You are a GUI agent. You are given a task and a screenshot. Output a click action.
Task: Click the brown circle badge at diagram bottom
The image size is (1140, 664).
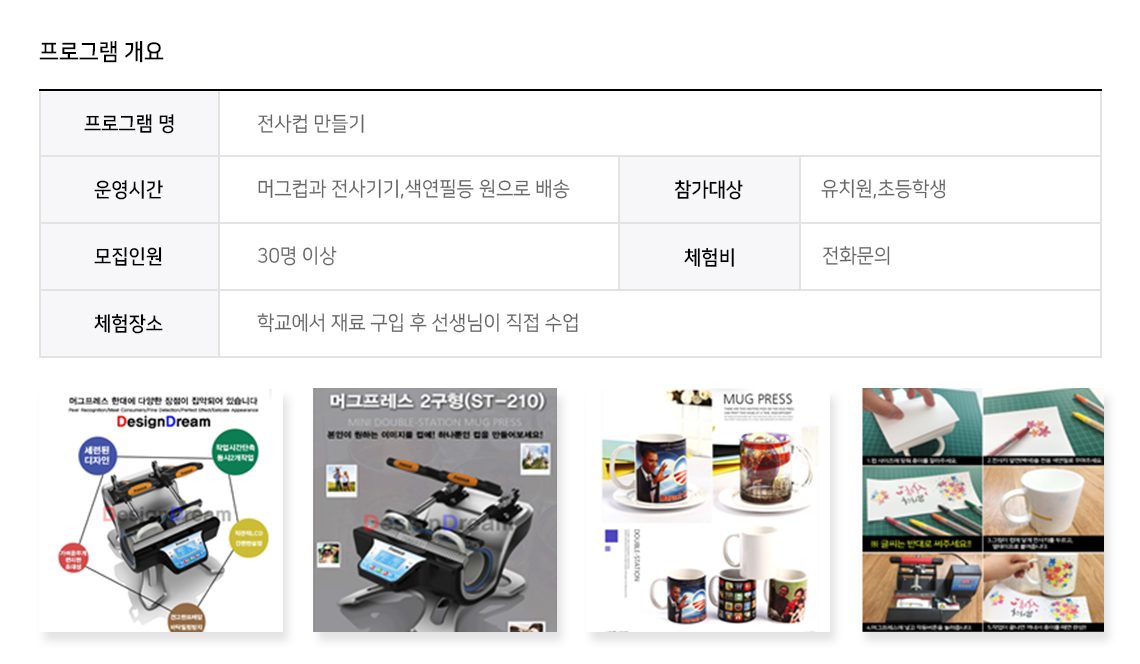pyautogui.click(x=186, y=617)
